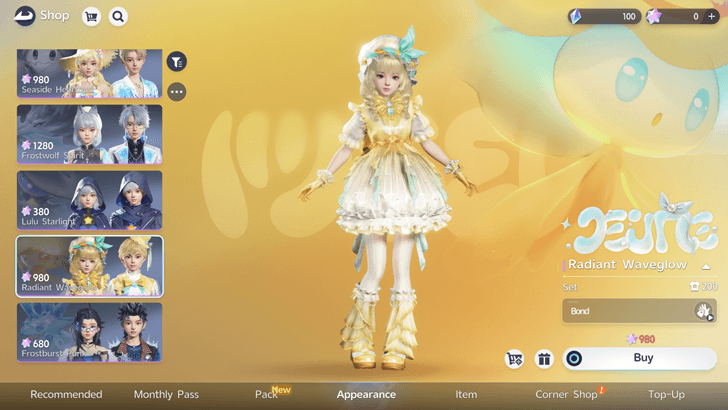Click the blue crystal currency icon
The height and width of the screenshot is (410, 728).
point(575,16)
